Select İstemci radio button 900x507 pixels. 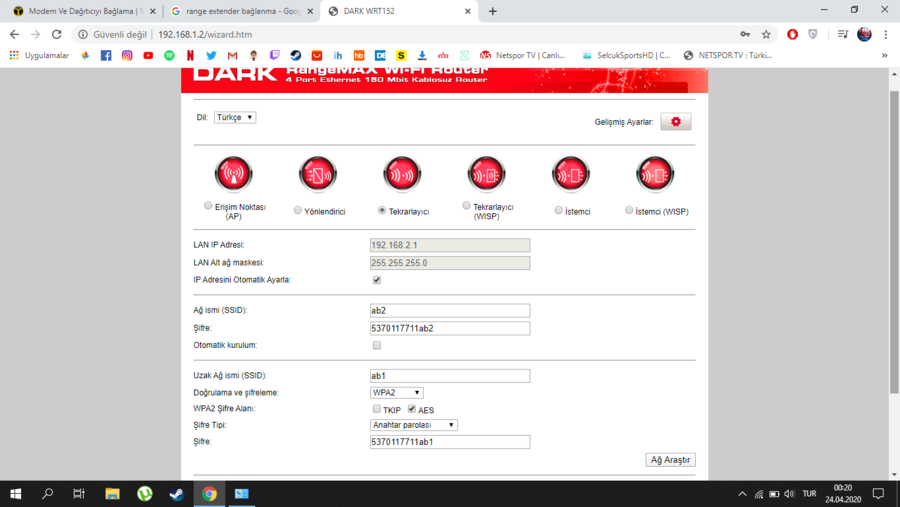click(558, 210)
